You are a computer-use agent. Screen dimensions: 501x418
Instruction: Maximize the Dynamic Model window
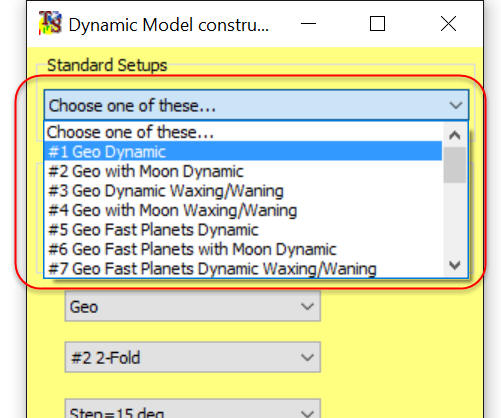point(377,24)
